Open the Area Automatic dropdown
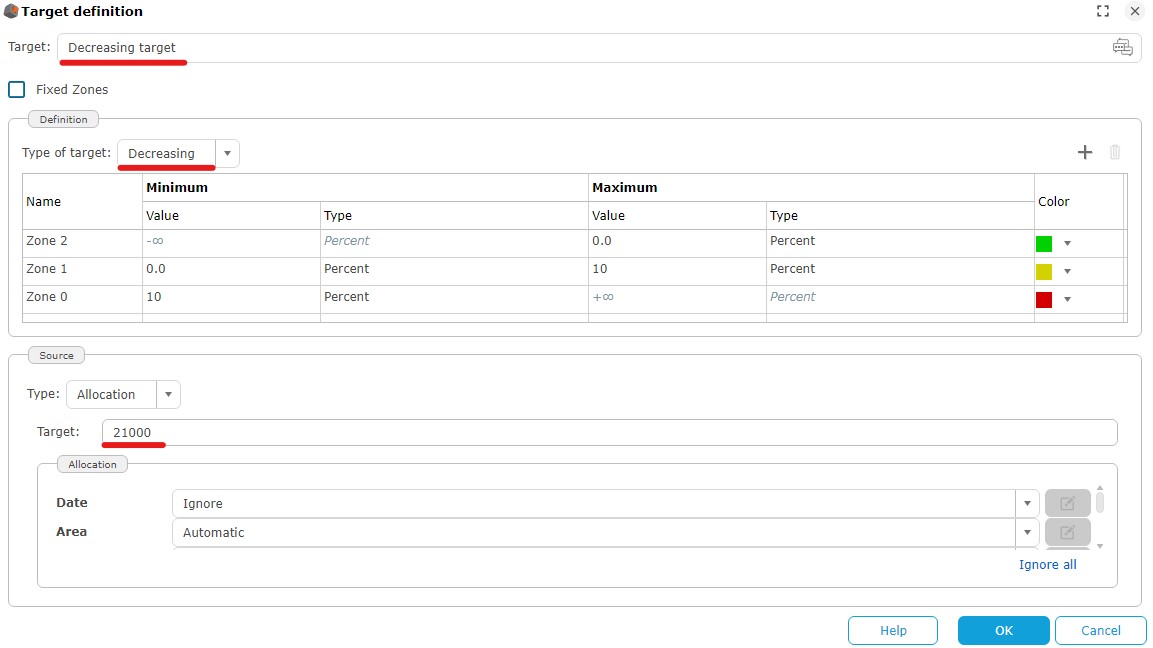1153x648 pixels. pyautogui.click(x=1026, y=532)
